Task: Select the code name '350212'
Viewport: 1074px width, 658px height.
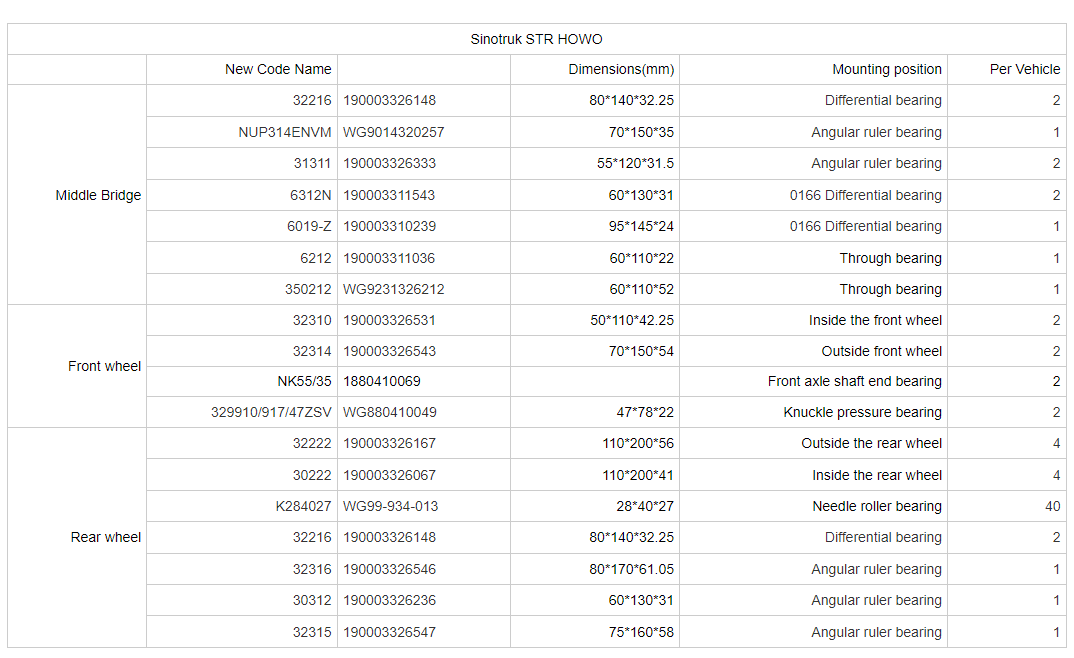Action: tap(308, 289)
